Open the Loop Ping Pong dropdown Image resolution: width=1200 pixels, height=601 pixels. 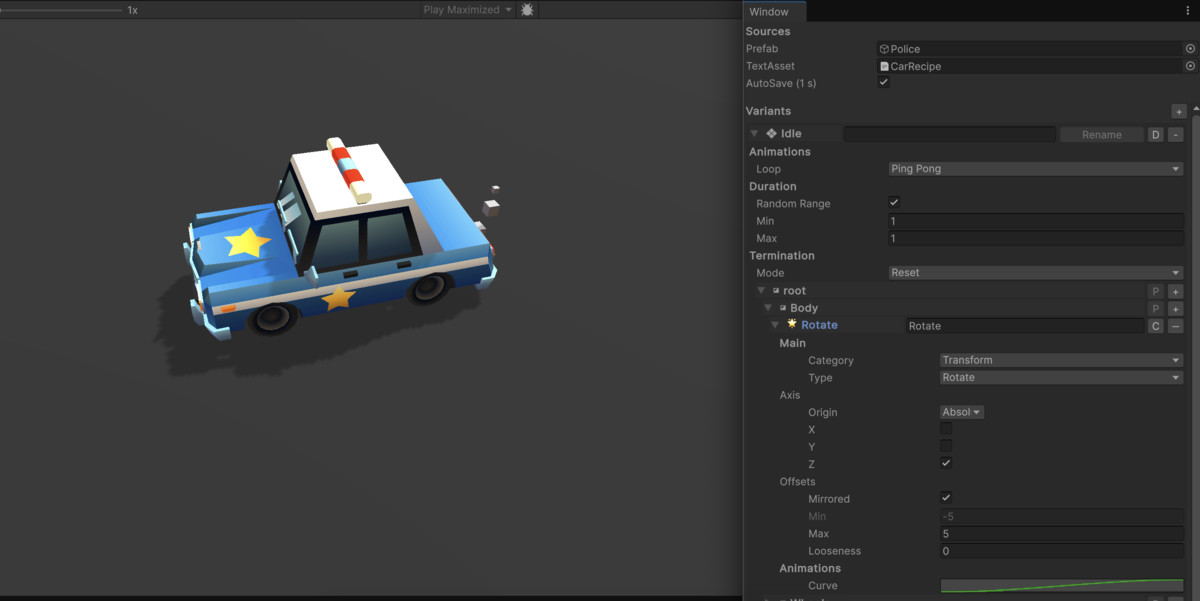pos(1035,169)
